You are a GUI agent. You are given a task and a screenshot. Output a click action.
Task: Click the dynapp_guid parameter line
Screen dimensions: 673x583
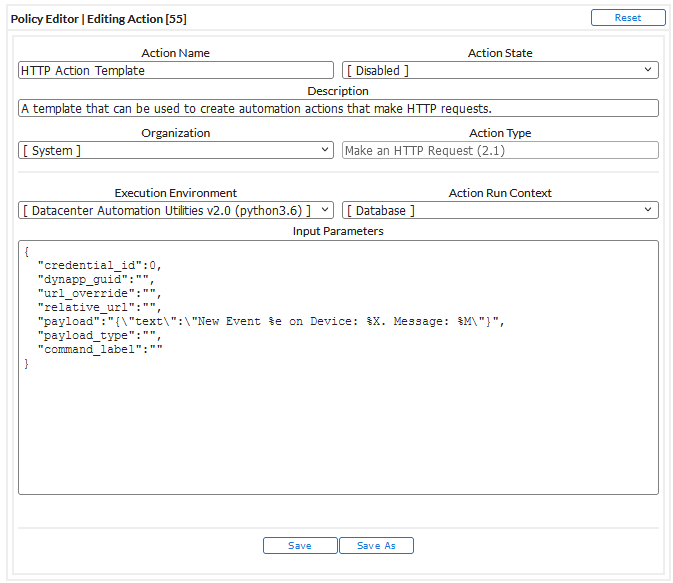click(96, 280)
